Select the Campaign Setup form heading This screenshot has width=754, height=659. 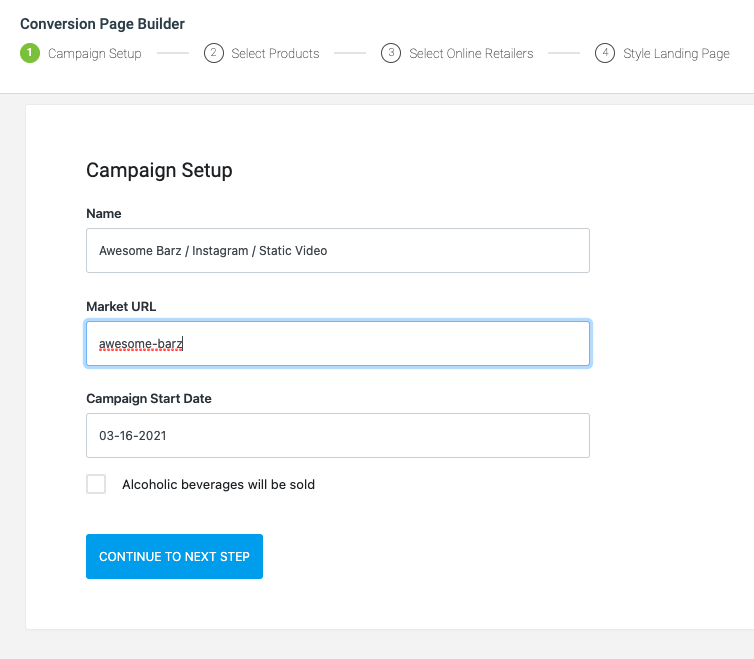(159, 170)
